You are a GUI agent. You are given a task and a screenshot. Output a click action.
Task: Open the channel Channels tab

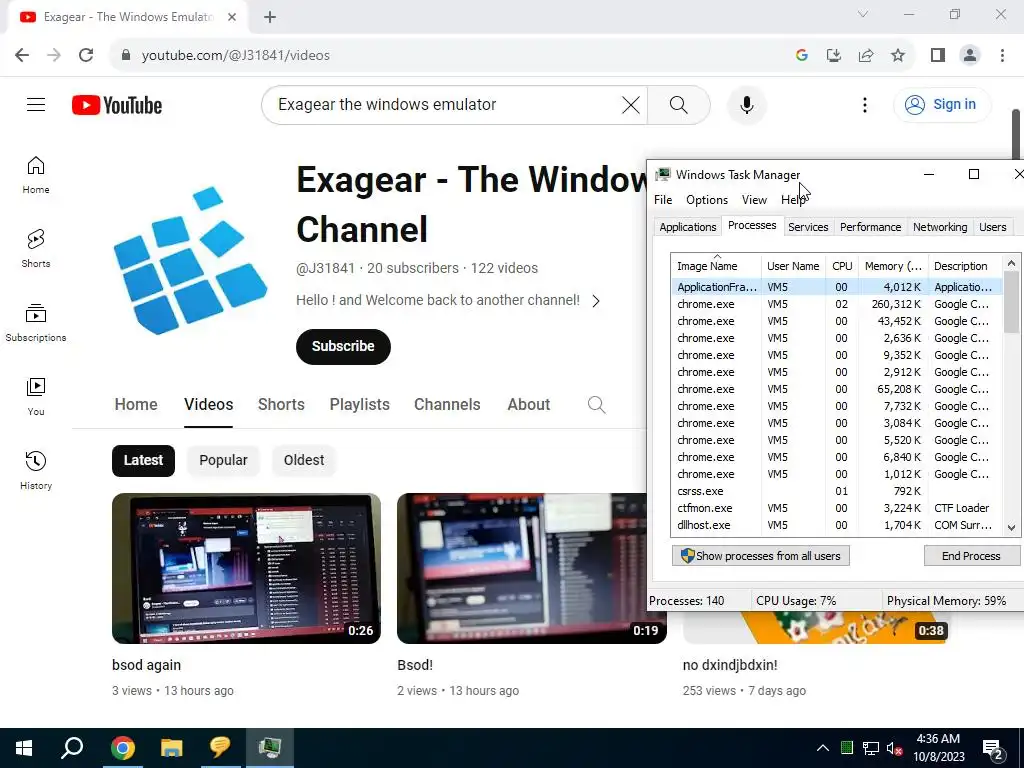[447, 405]
